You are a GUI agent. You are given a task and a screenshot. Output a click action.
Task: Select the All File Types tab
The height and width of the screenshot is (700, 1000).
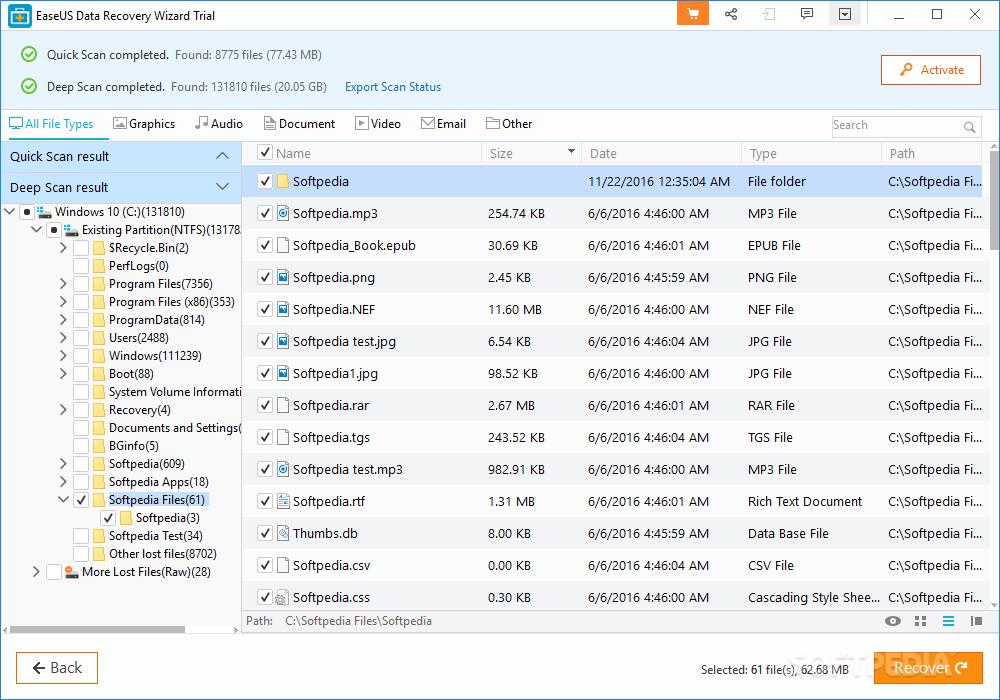coord(51,124)
